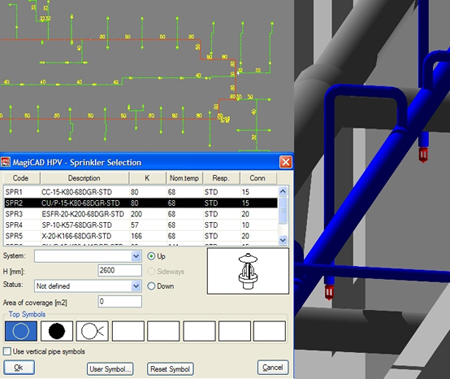The width and height of the screenshot is (450, 379).
Task: Pick the last empty top symbol slot
Action: point(269,331)
